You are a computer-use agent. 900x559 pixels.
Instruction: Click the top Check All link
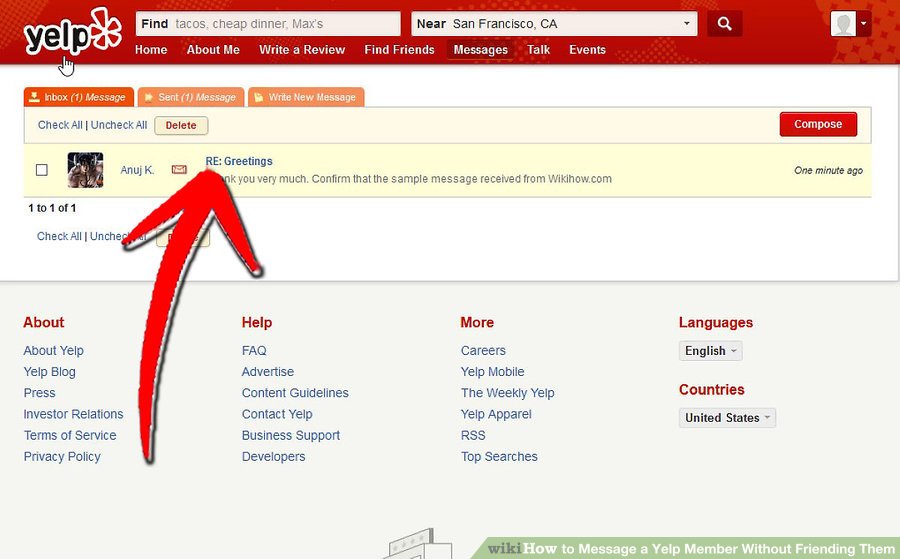coord(60,125)
